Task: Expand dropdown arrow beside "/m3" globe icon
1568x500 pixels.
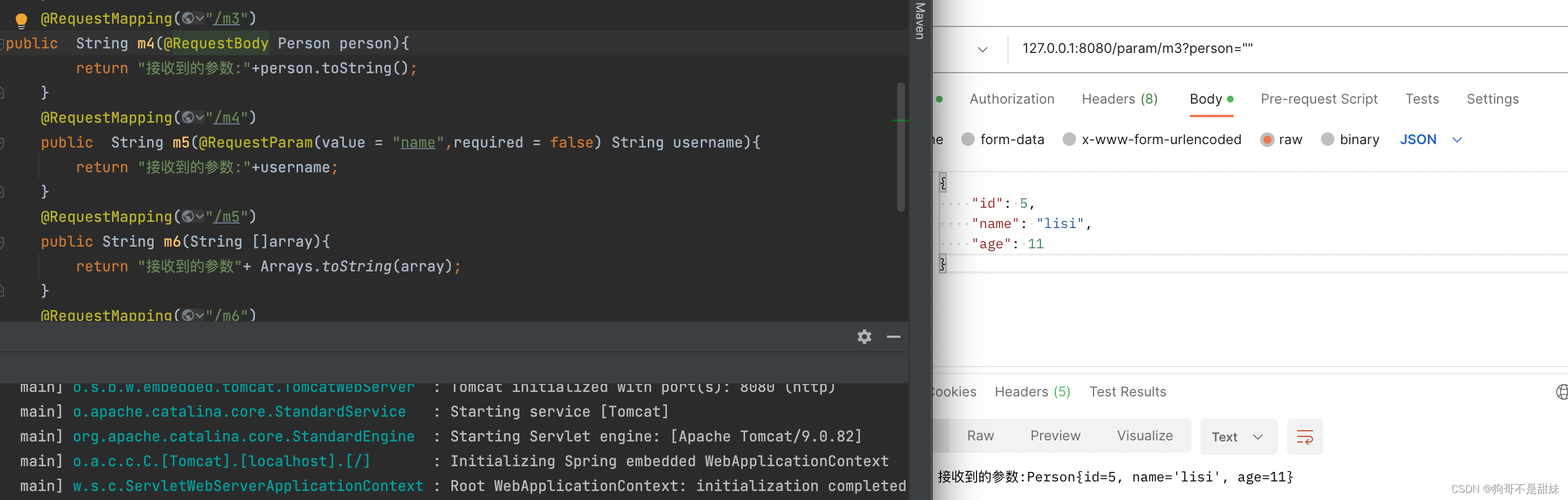Action: click(200, 18)
